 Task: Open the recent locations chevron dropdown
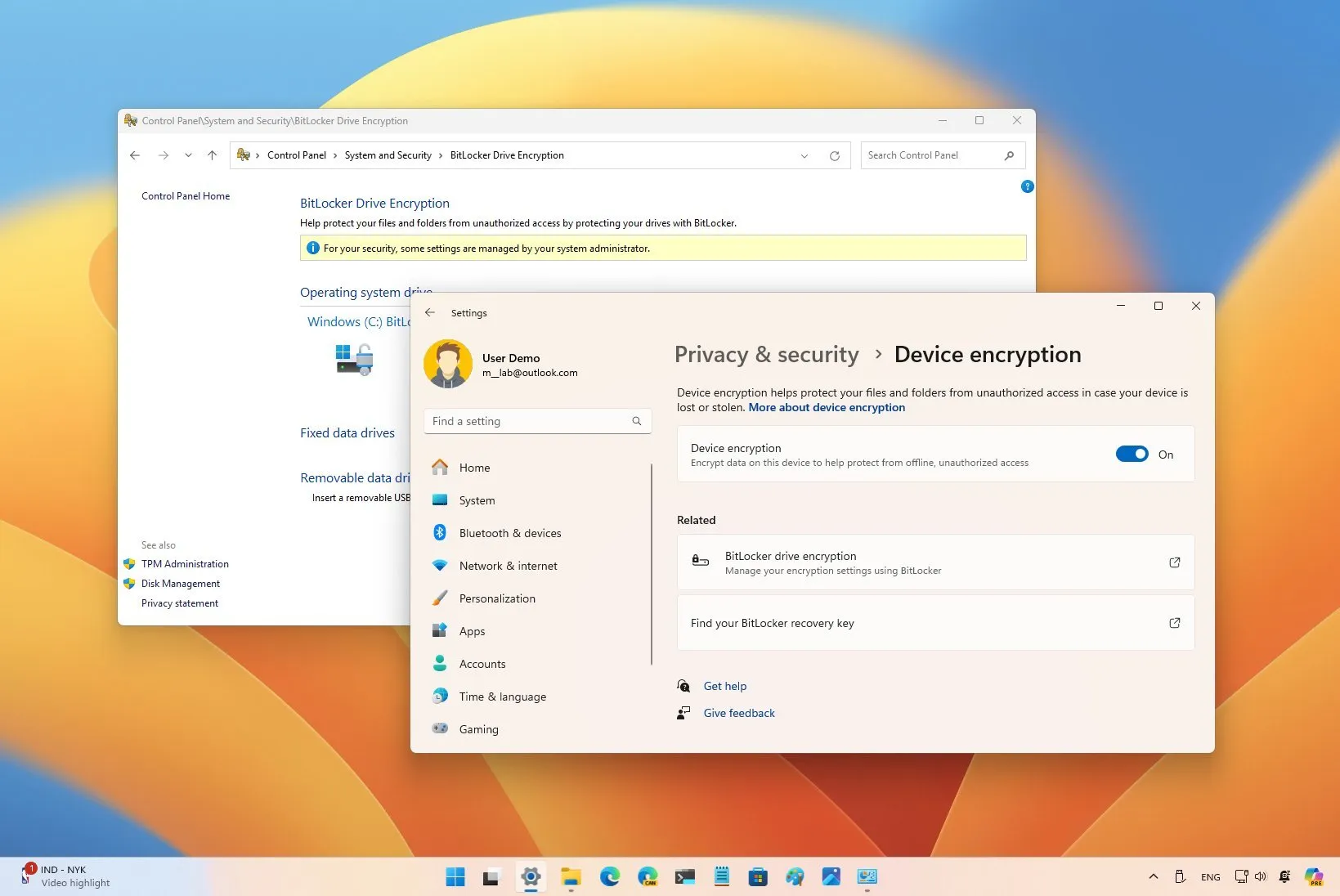click(188, 155)
